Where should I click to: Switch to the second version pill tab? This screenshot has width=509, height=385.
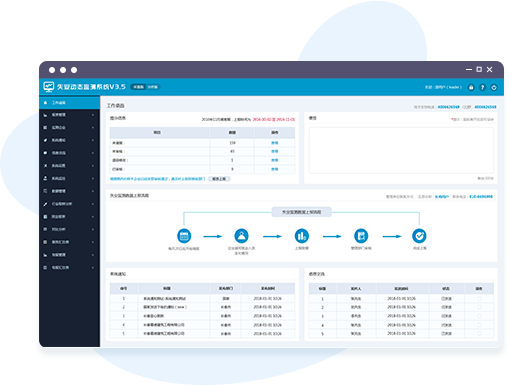[153, 87]
